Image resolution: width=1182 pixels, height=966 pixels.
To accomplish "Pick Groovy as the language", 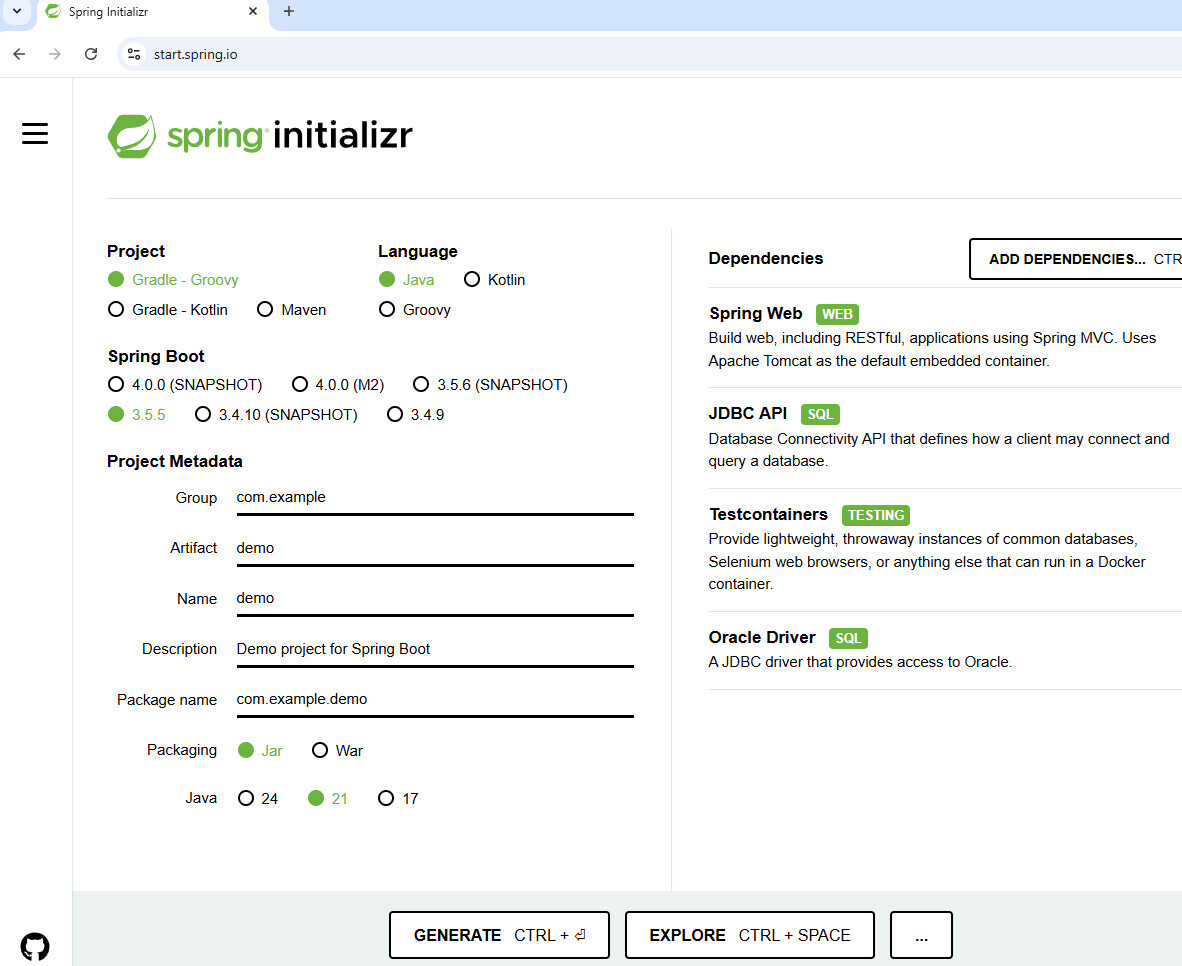I will coord(415,310).
